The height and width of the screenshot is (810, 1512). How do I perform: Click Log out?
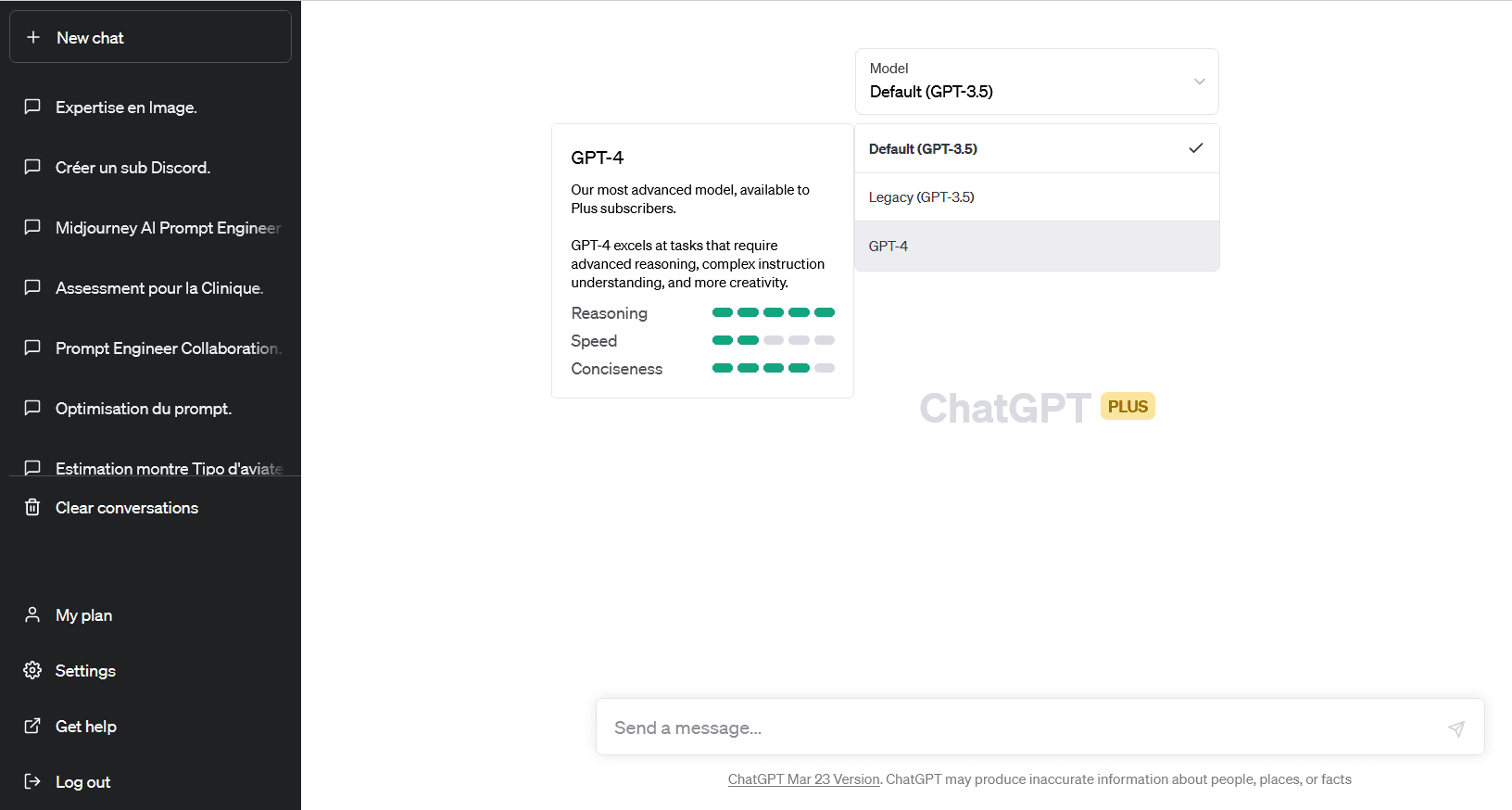pos(150,781)
